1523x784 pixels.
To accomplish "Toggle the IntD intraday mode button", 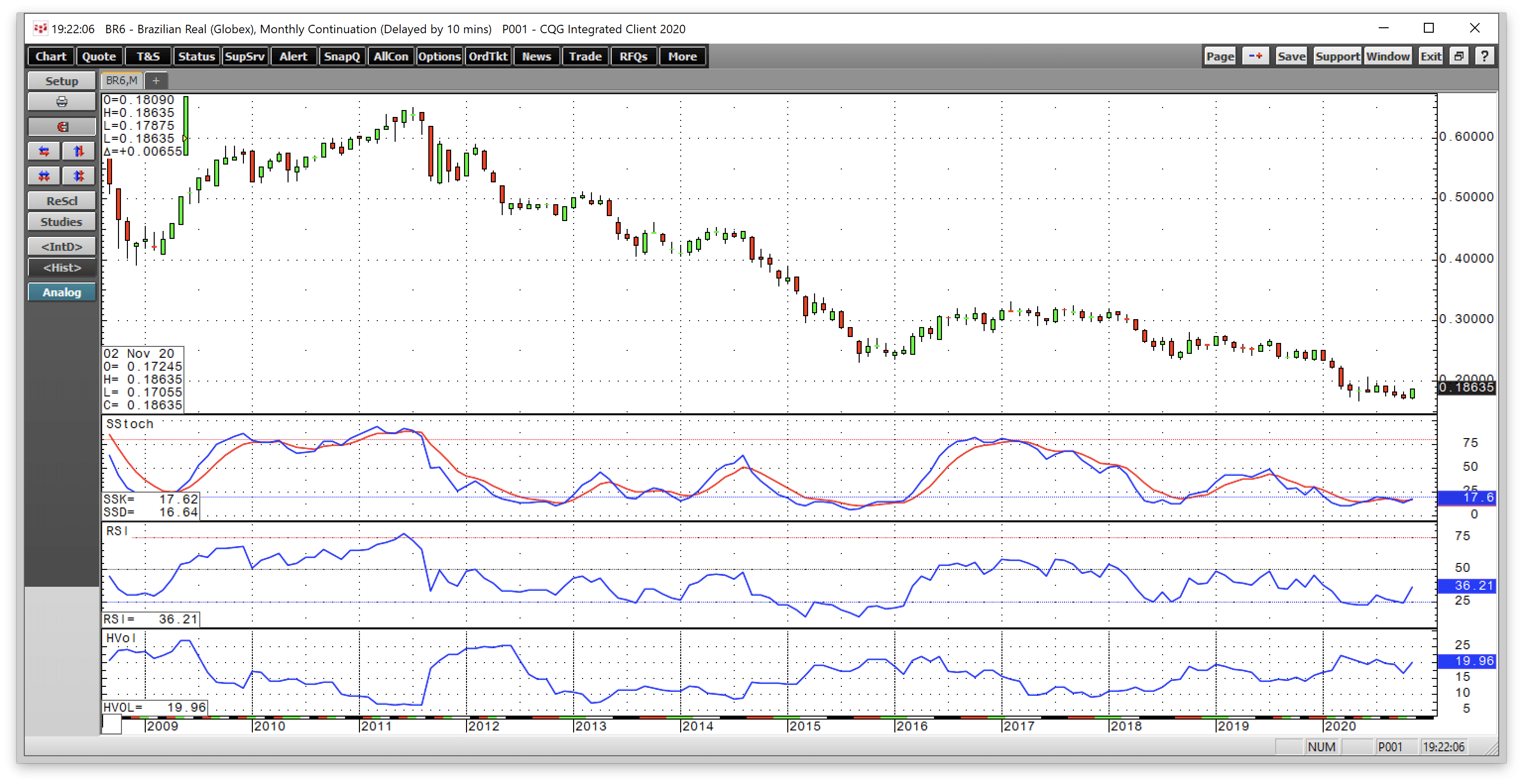I will point(61,247).
